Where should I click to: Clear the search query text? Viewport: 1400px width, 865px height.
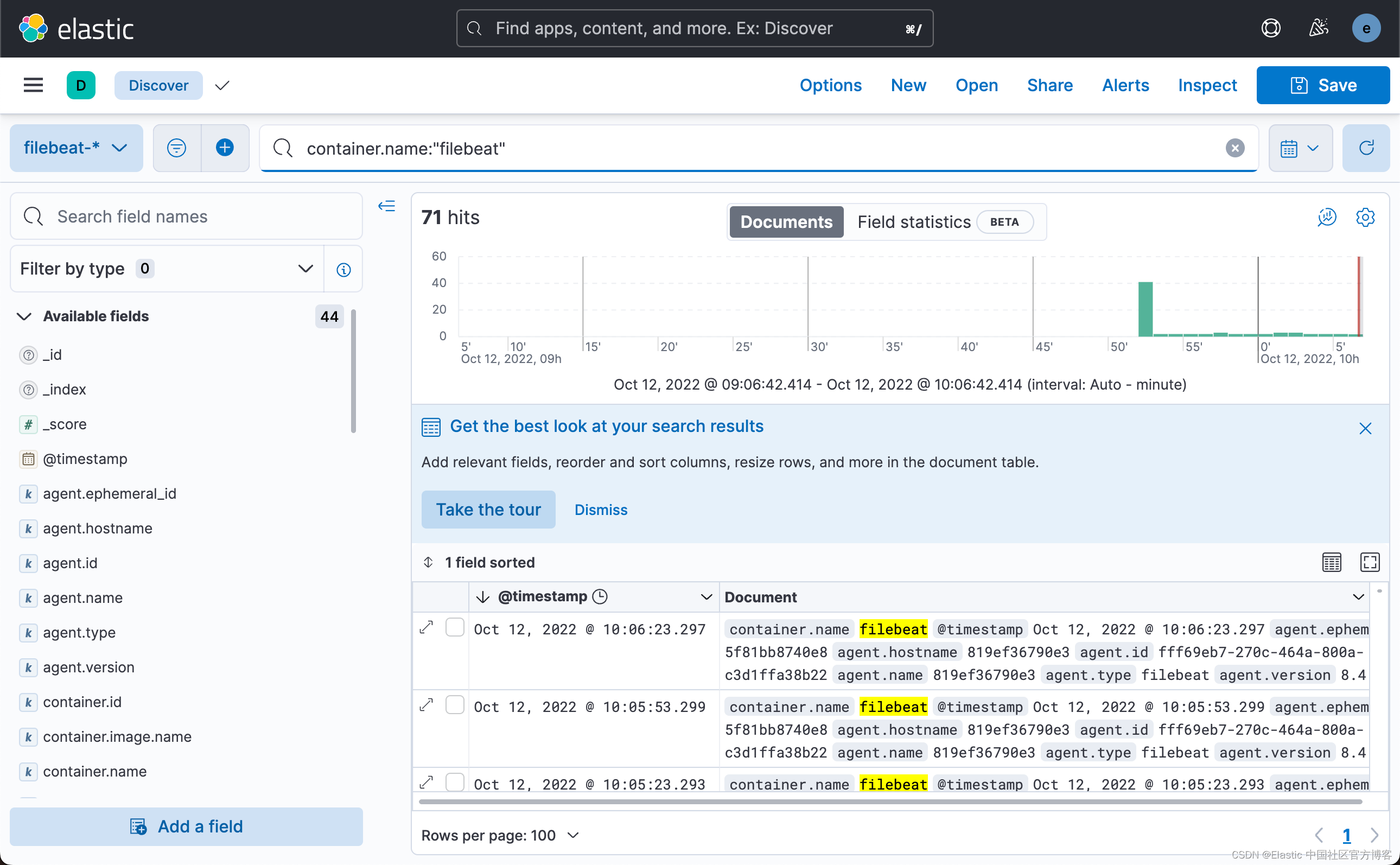1234,148
